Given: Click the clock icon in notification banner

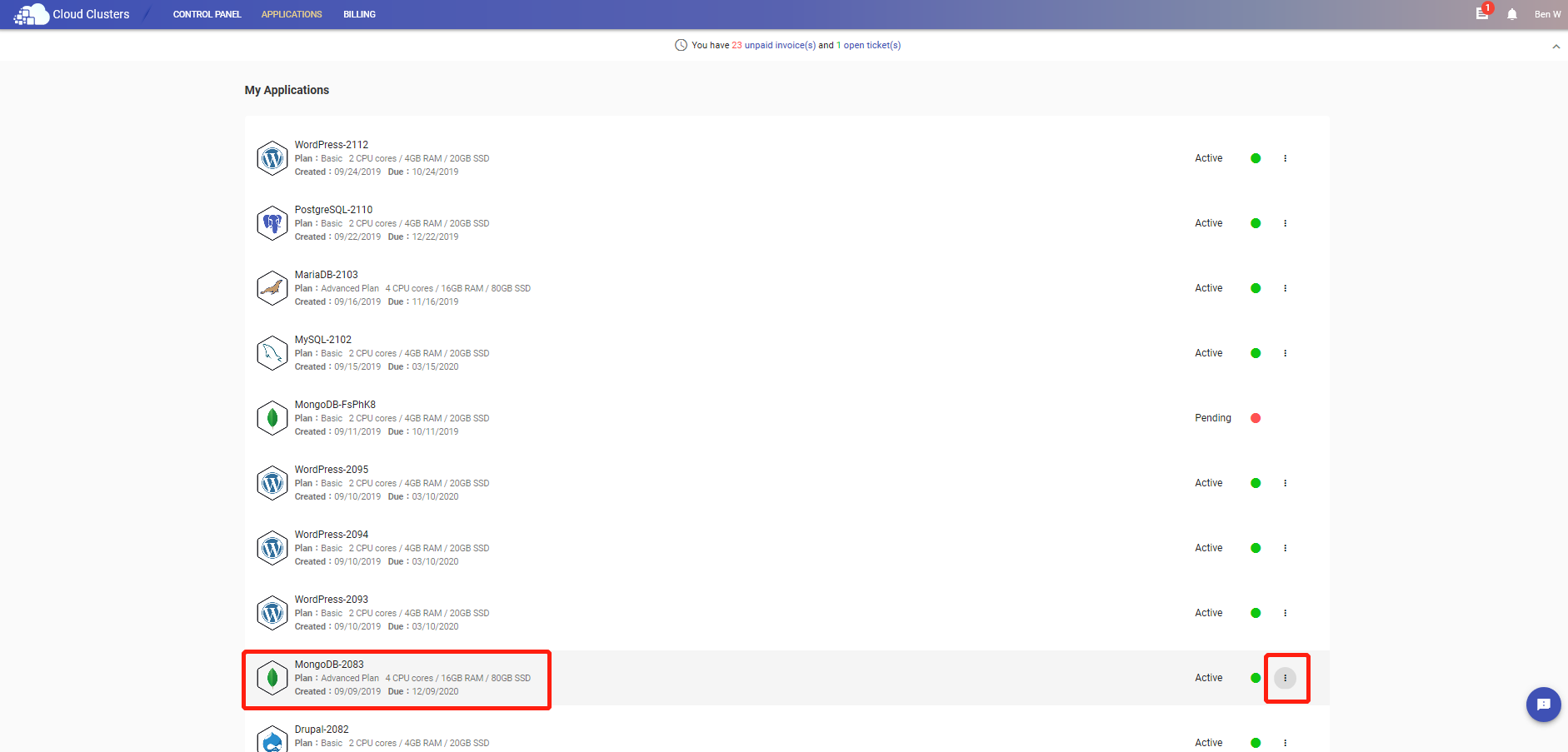Looking at the screenshot, I should coord(681,45).
